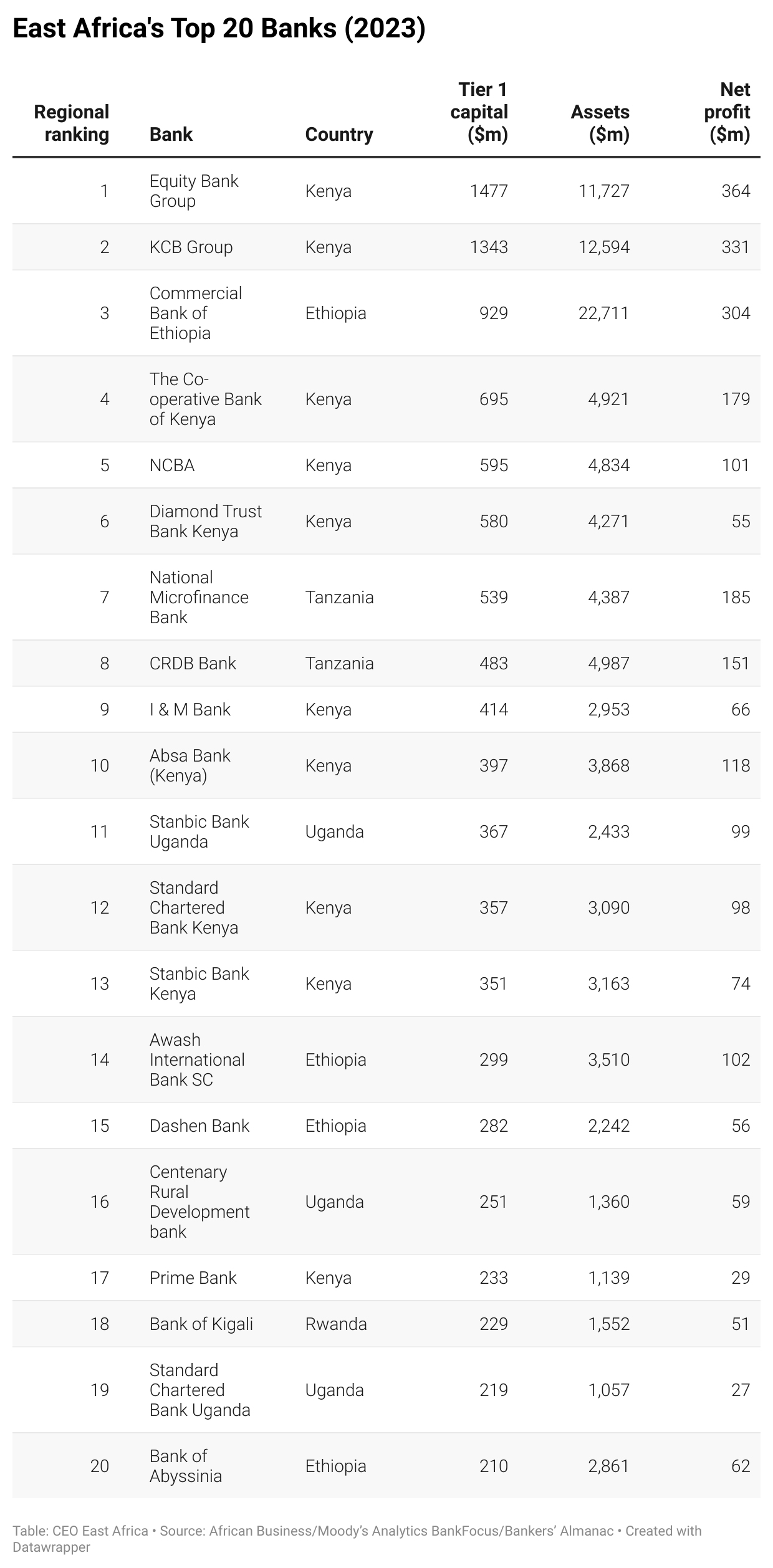The width and height of the screenshot is (773, 1568).
Task: Click Rwanda country cell for Bank of Kigali
Action: (x=335, y=1324)
